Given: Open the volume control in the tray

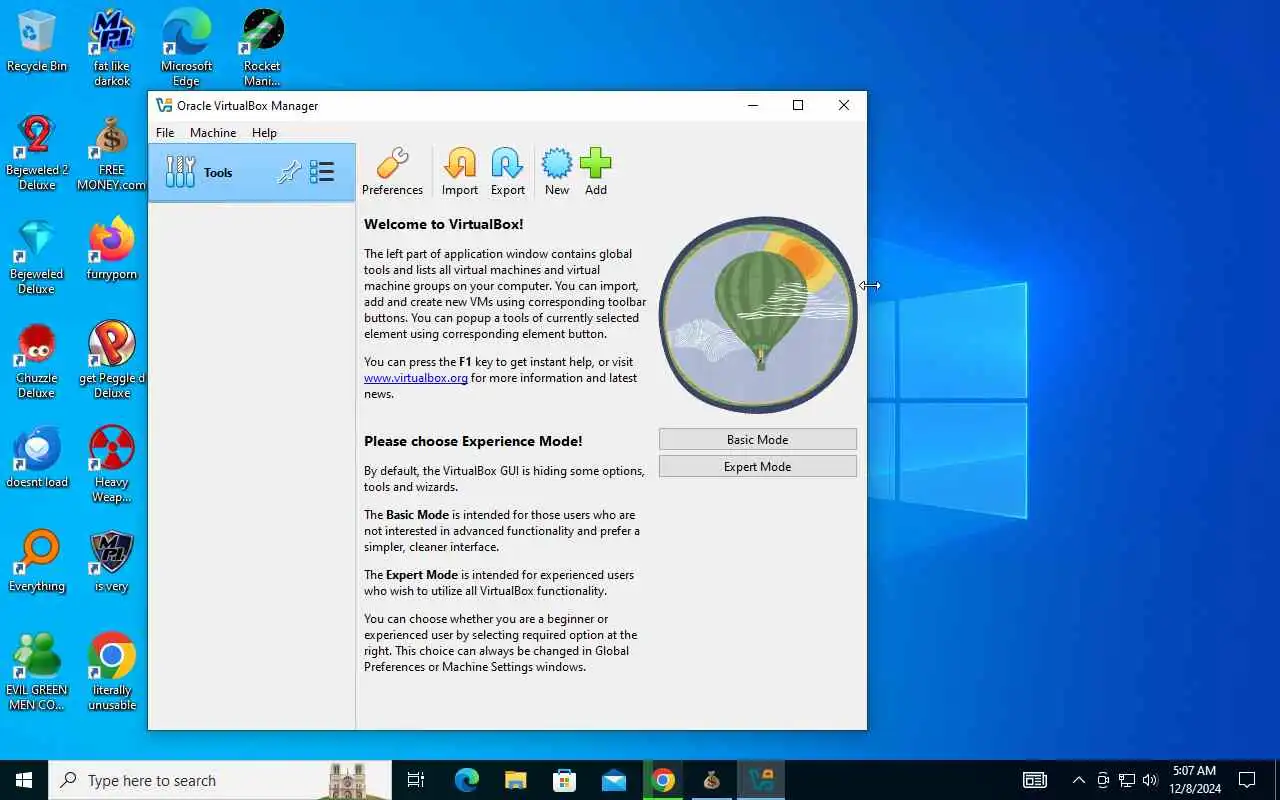Looking at the screenshot, I should point(1150,780).
